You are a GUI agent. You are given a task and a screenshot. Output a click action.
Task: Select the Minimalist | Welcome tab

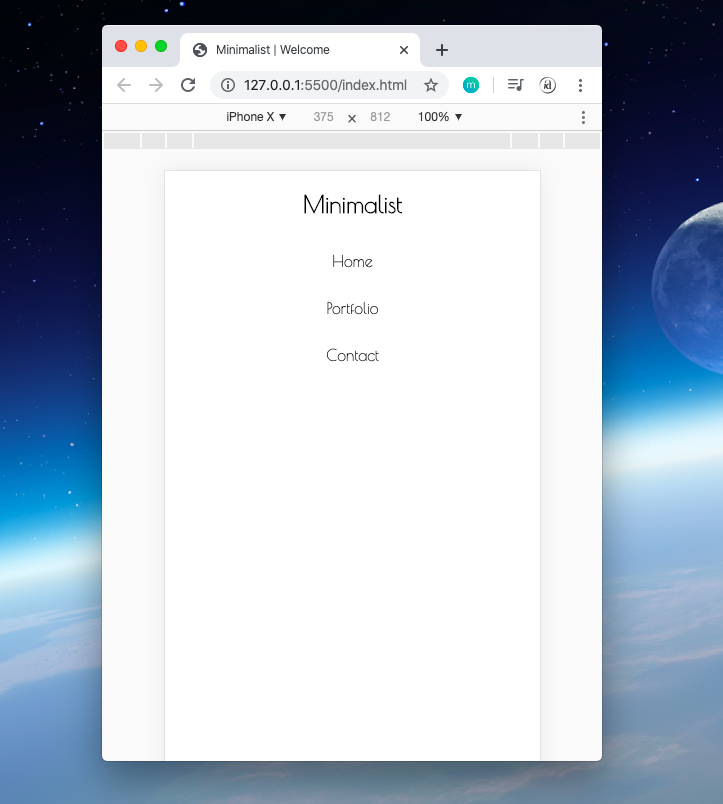pyautogui.click(x=300, y=50)
